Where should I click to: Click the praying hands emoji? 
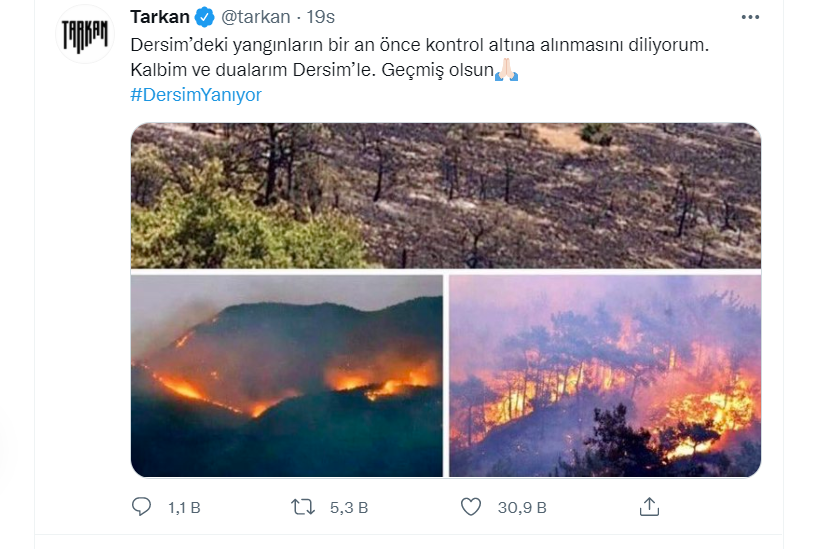click(x=507, y=70)
